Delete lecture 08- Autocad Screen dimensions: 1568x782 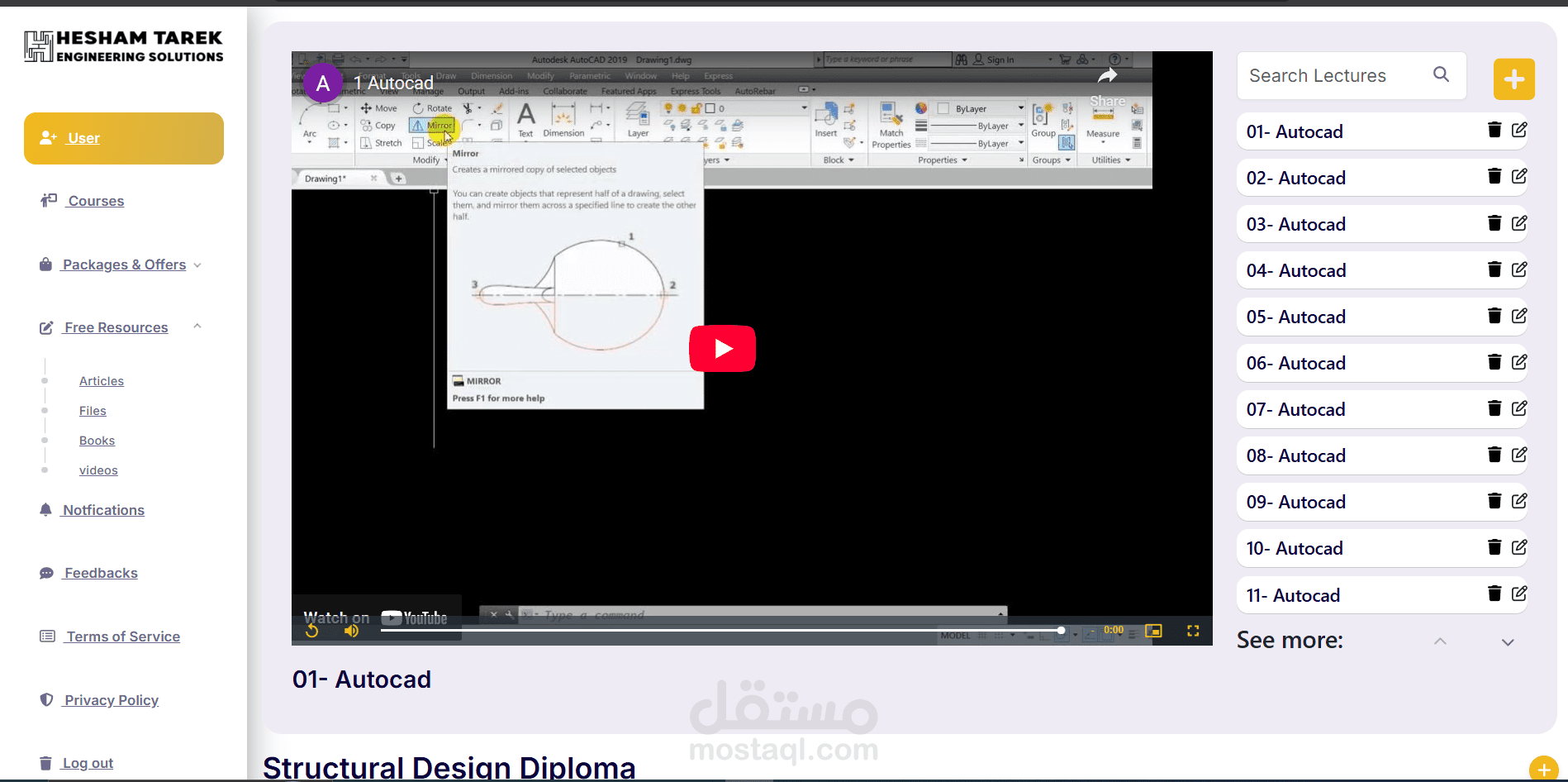pos(1494,455)
